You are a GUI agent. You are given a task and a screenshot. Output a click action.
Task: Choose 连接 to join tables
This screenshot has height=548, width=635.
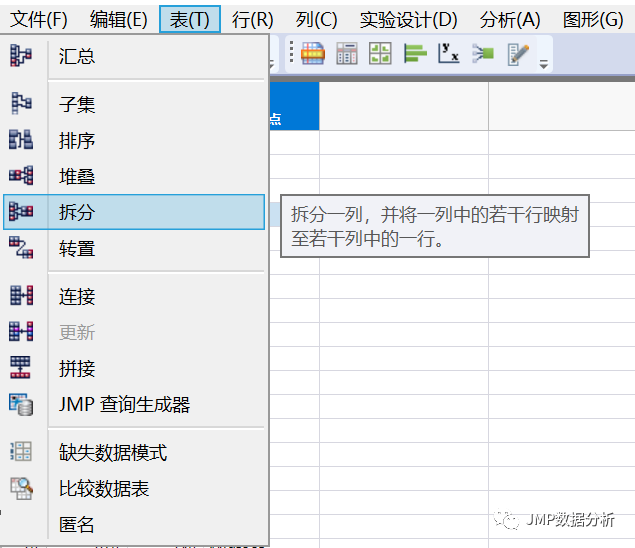point(77,296)
